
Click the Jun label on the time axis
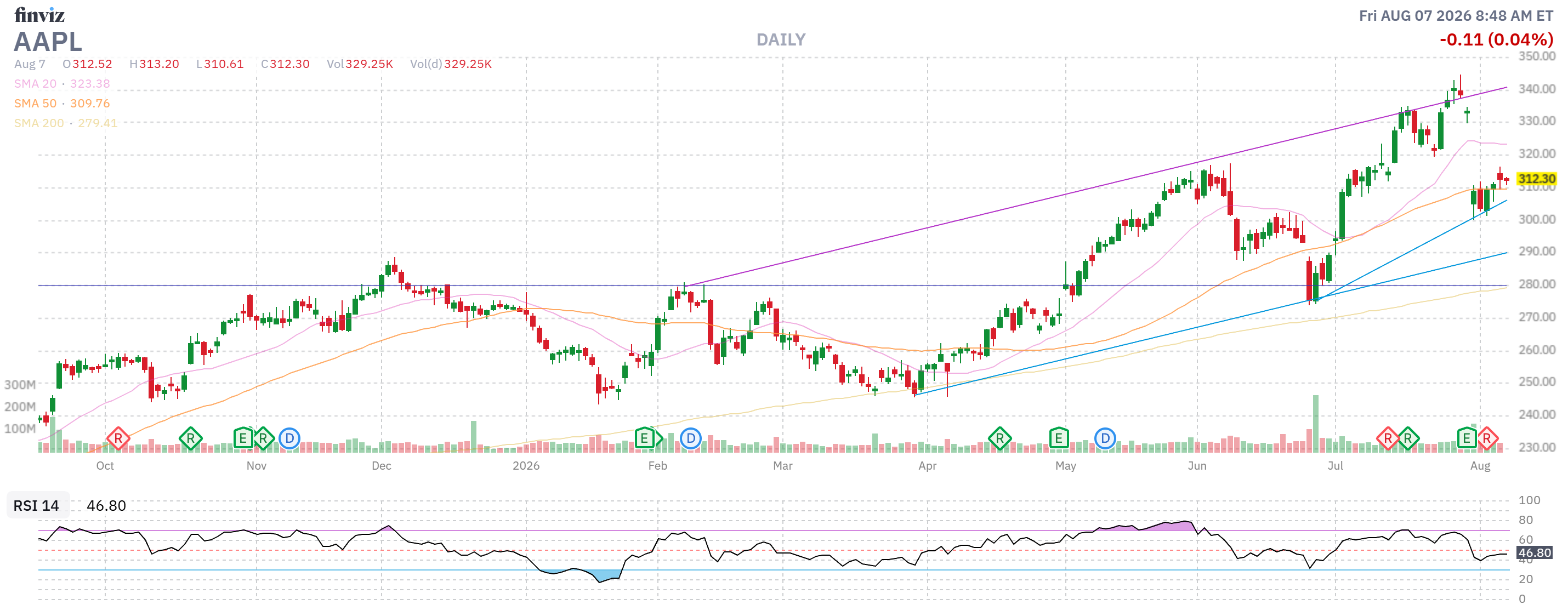coord(1197,466)
